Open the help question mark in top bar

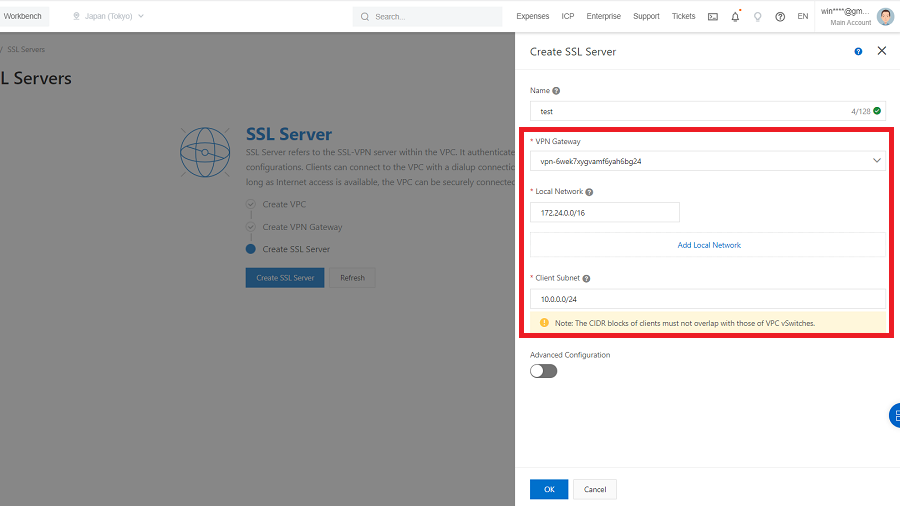tap(780, 17)
